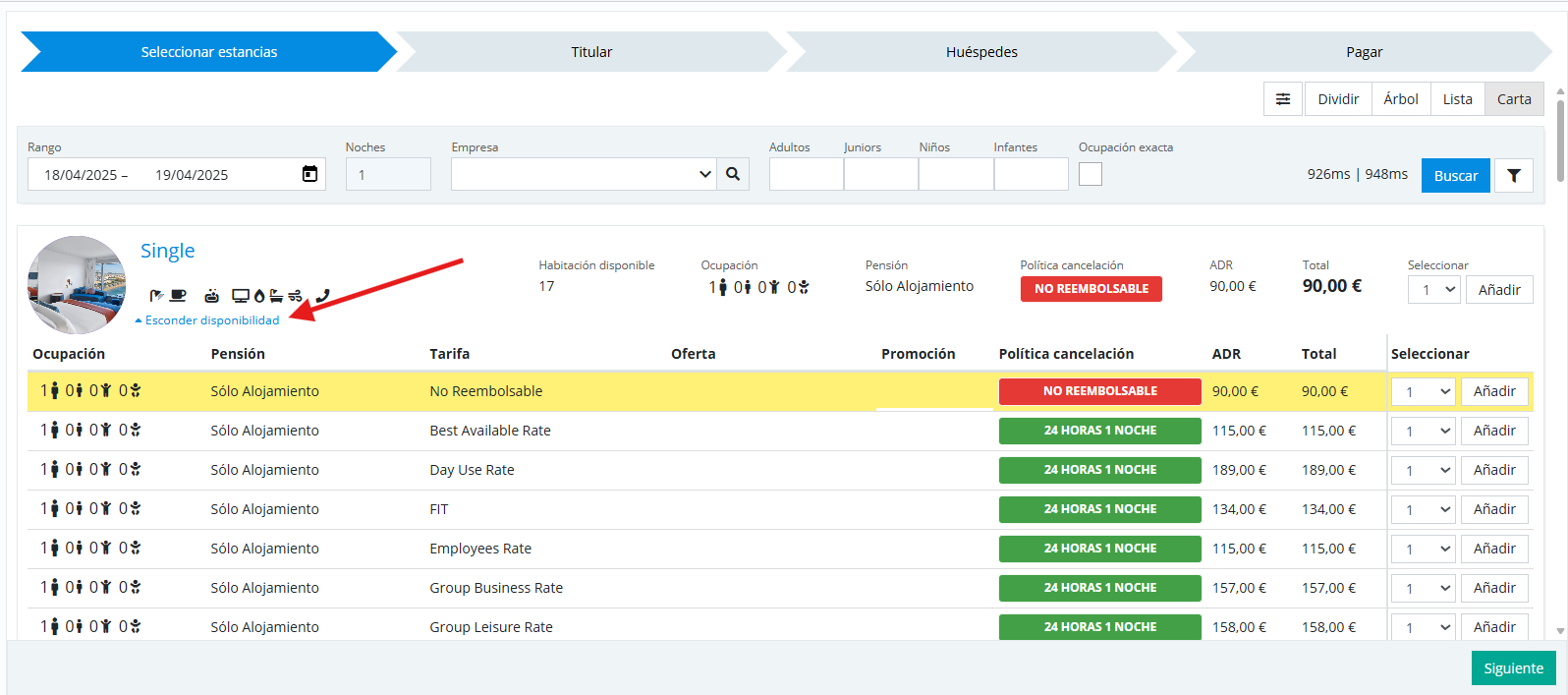This screenshot has height=695, width=1568.
Task: Focus the Juniors input field
Action: [881, 174]
